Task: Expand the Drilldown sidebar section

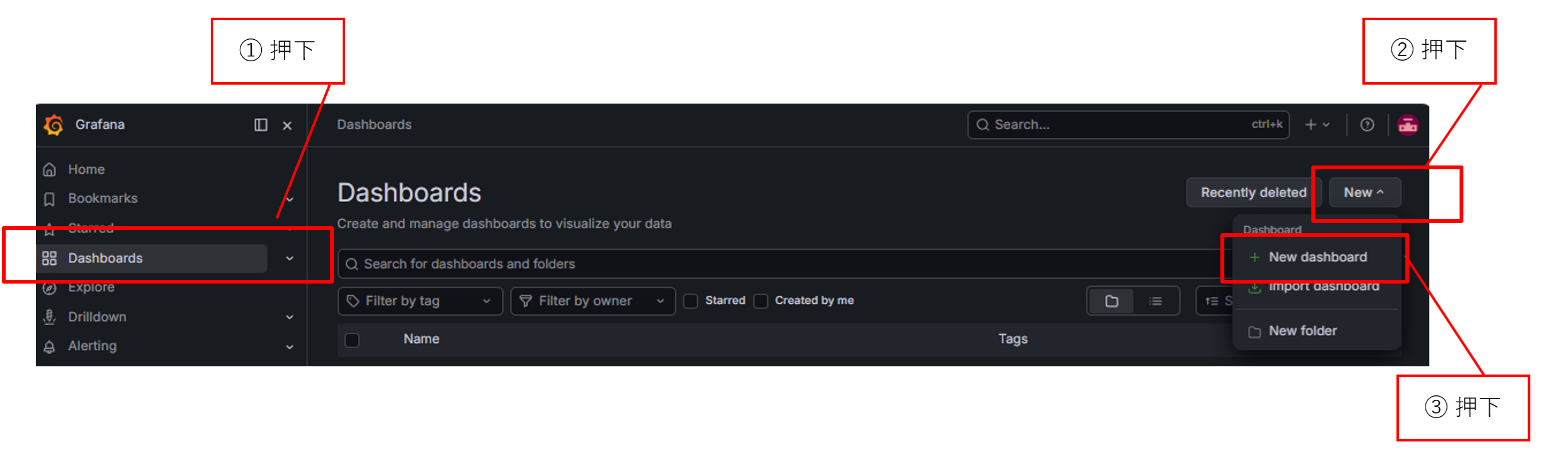Action: [x=290, y=317]
